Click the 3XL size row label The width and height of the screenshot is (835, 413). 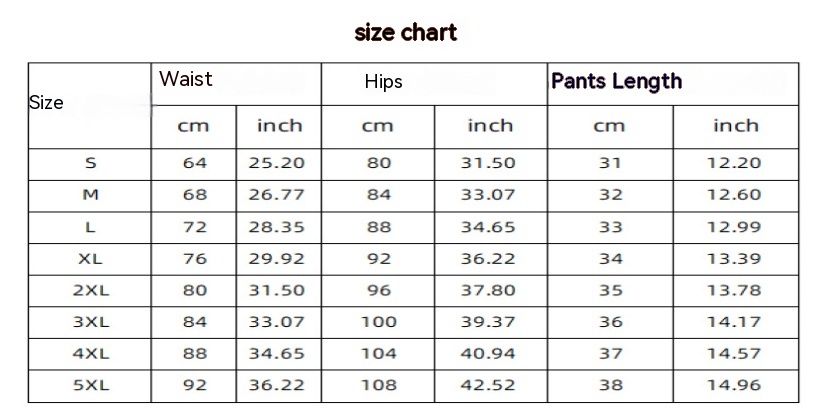[x=90, y=322]
